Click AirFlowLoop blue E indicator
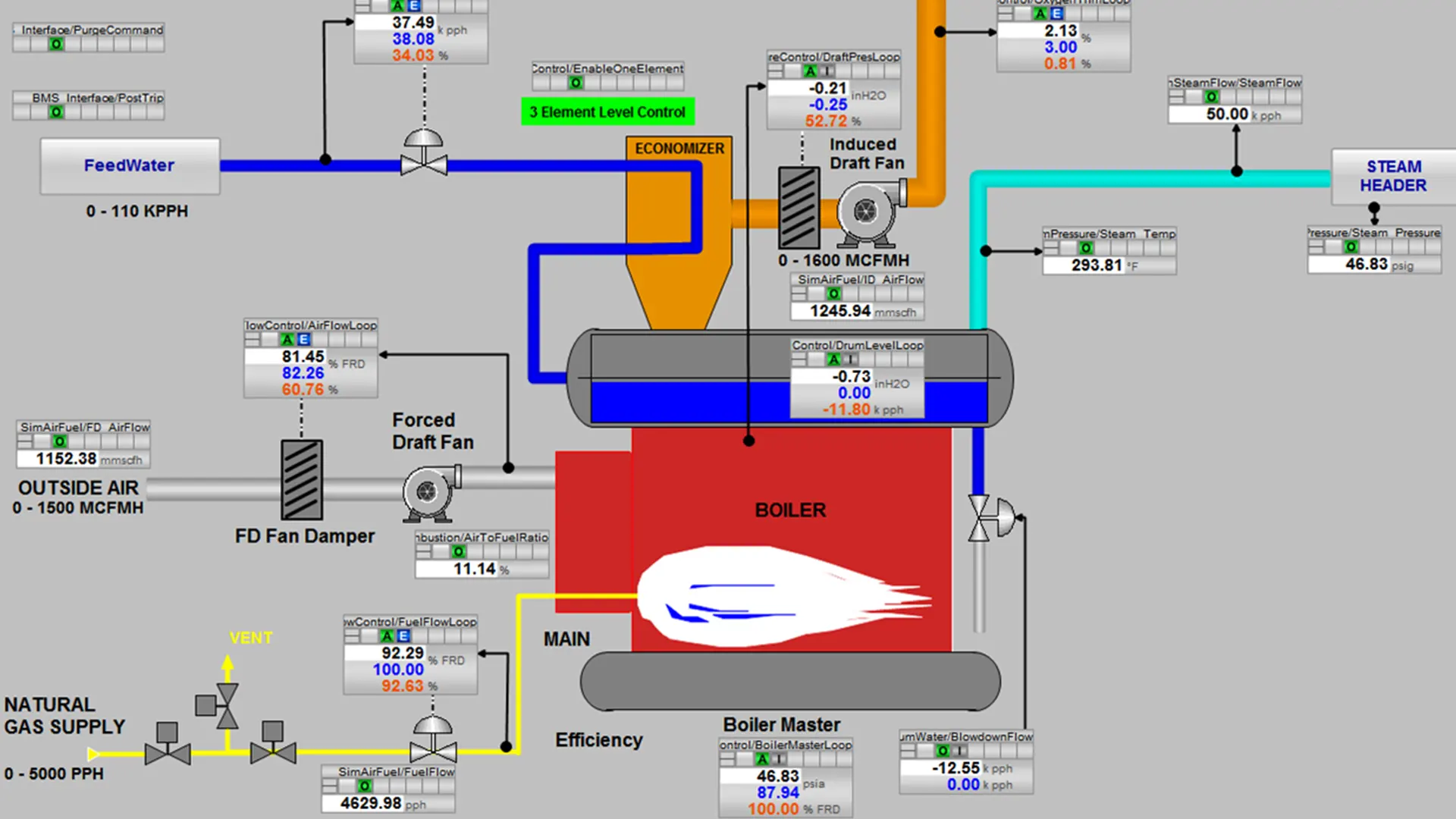1456x819 pixels. coord(303,340)
